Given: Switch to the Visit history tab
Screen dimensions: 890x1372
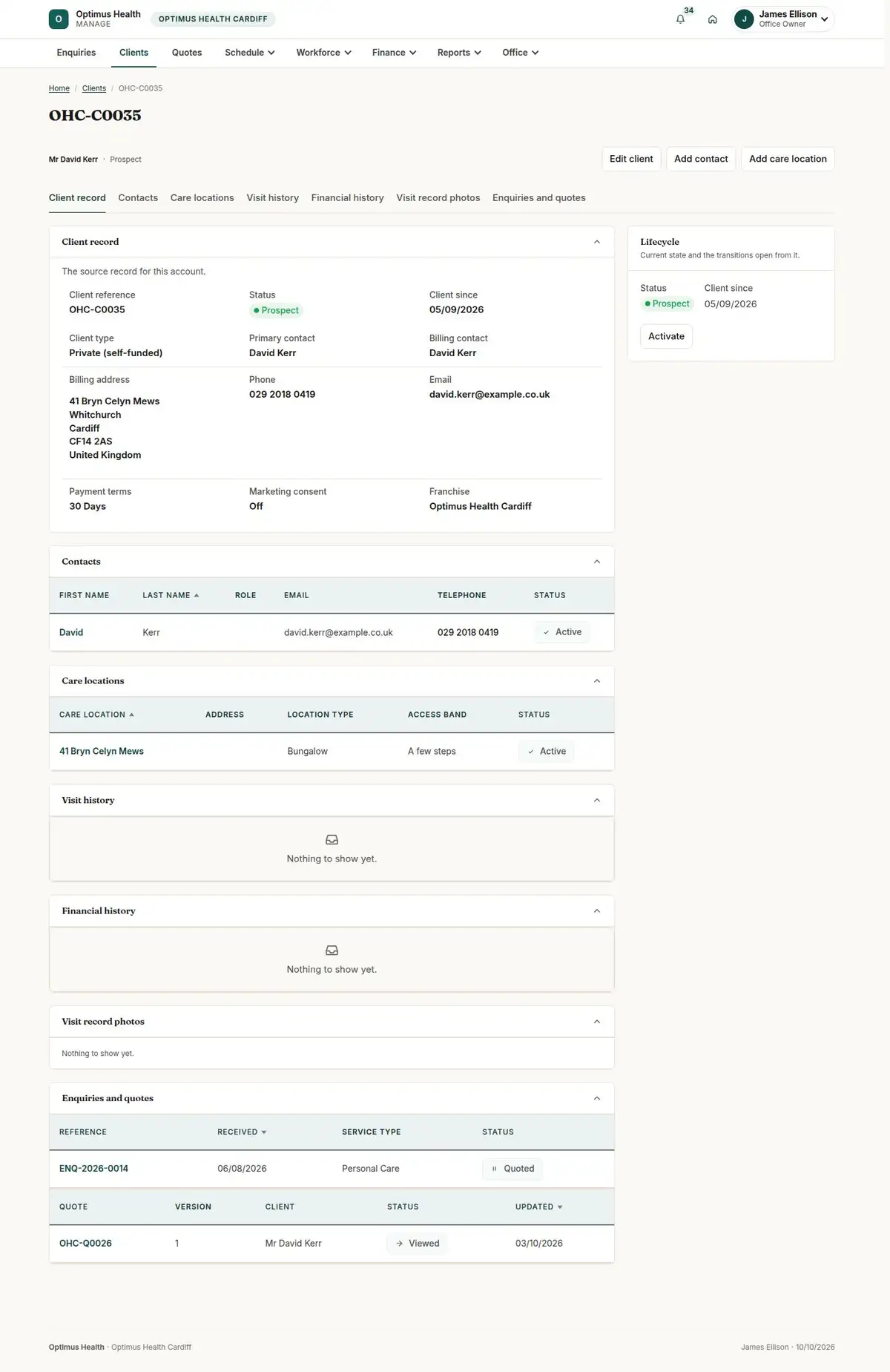Looking at the screenshot, I should click(273, 198).
